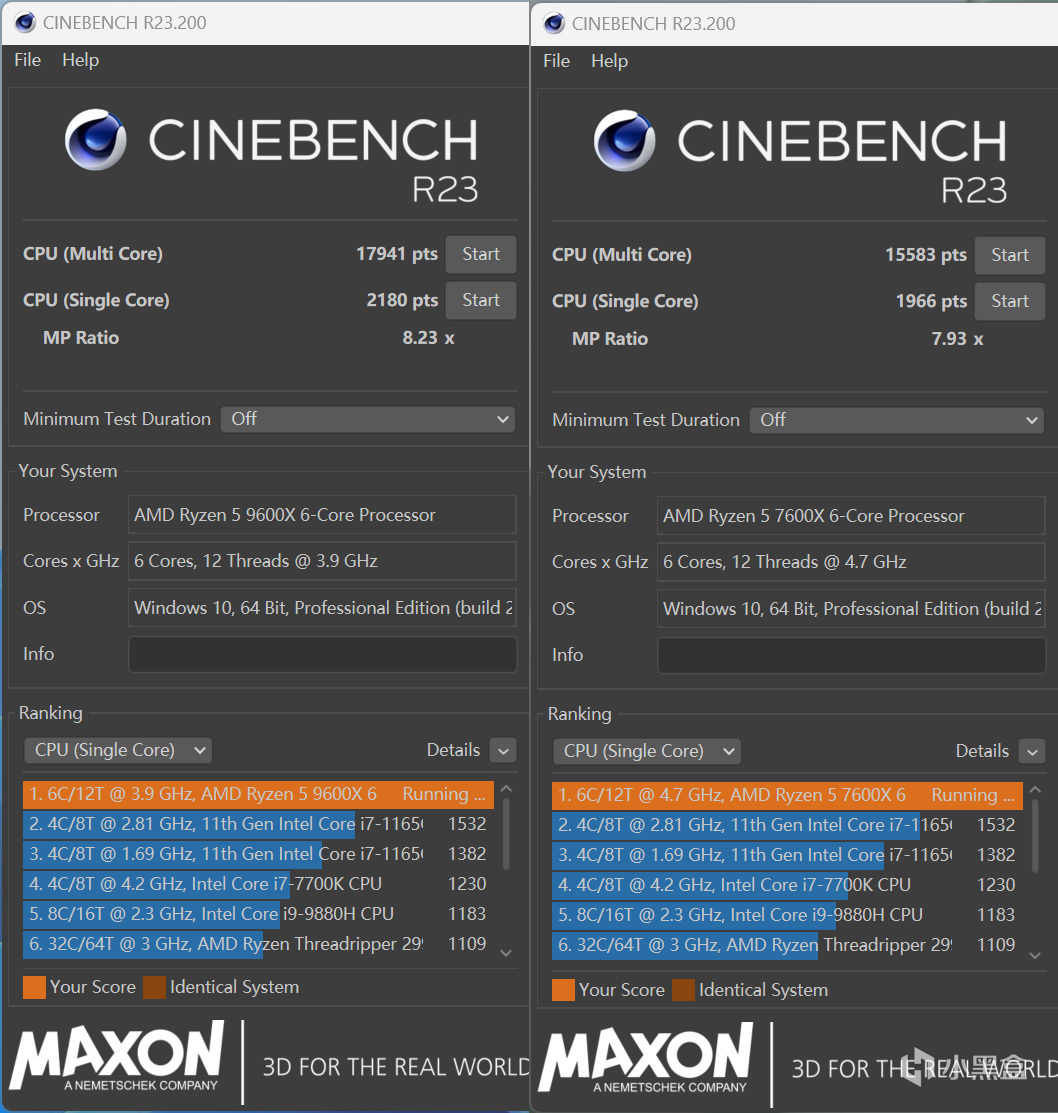Select Threadripper row in right ranking
The width and height of the screenshot is (1058, 1113).
tap(787, 945)
